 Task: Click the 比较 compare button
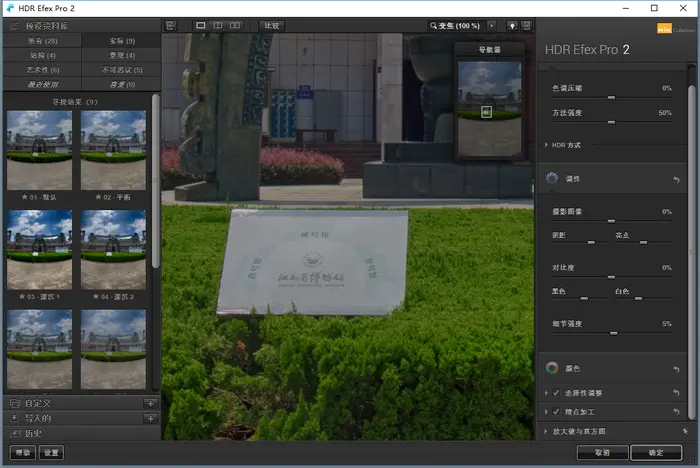(271, 25)
